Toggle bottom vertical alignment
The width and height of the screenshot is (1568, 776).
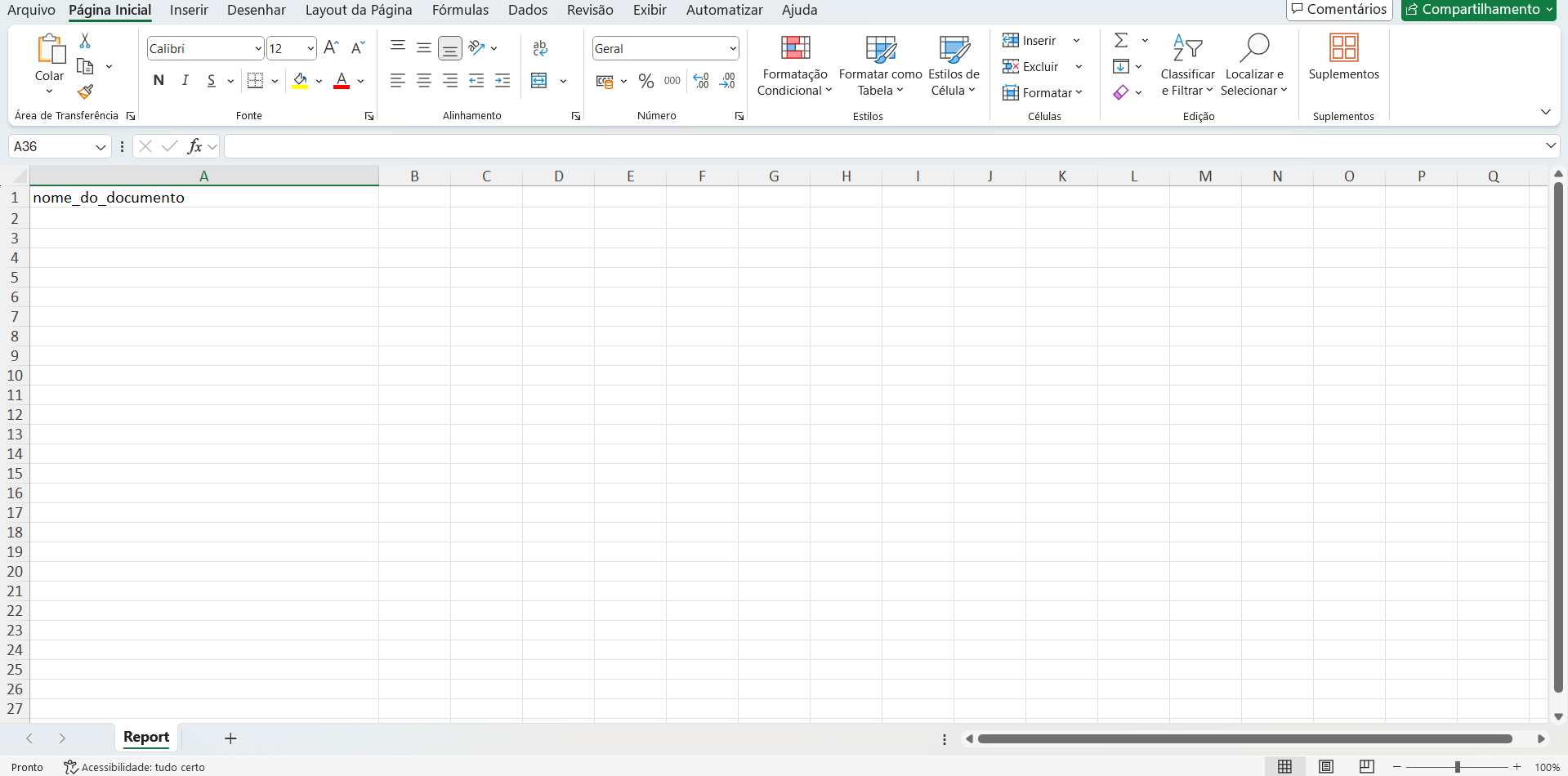coord(450,48)
